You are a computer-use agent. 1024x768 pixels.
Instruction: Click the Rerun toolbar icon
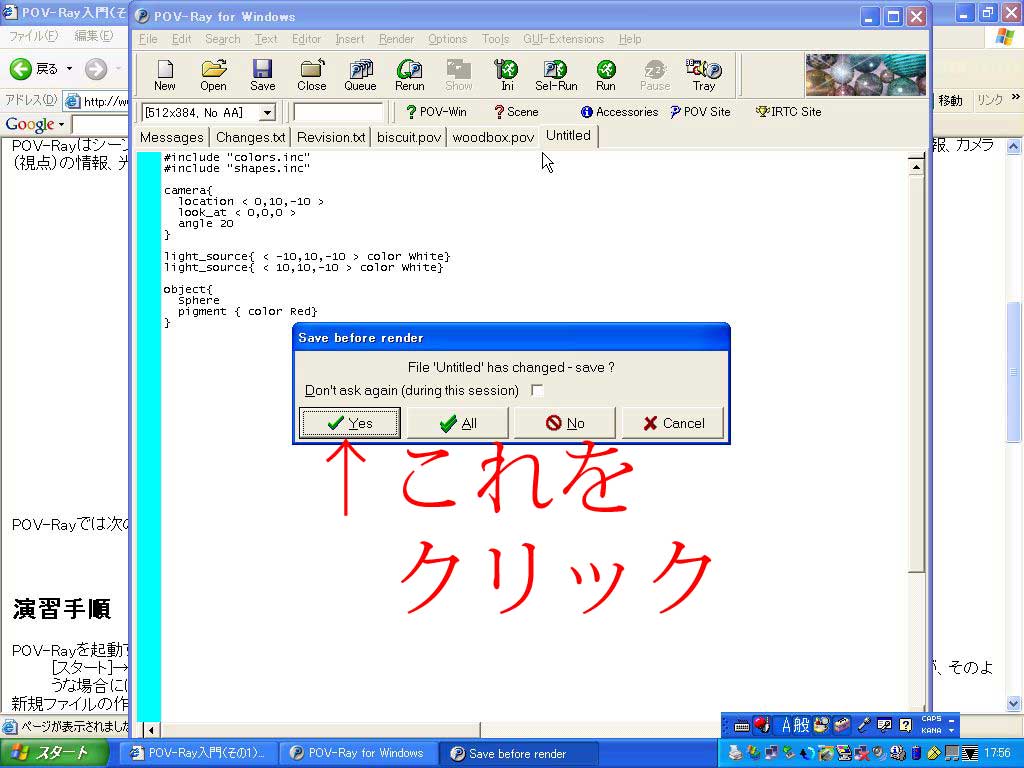pyautogui.click(x=409, y=74)
